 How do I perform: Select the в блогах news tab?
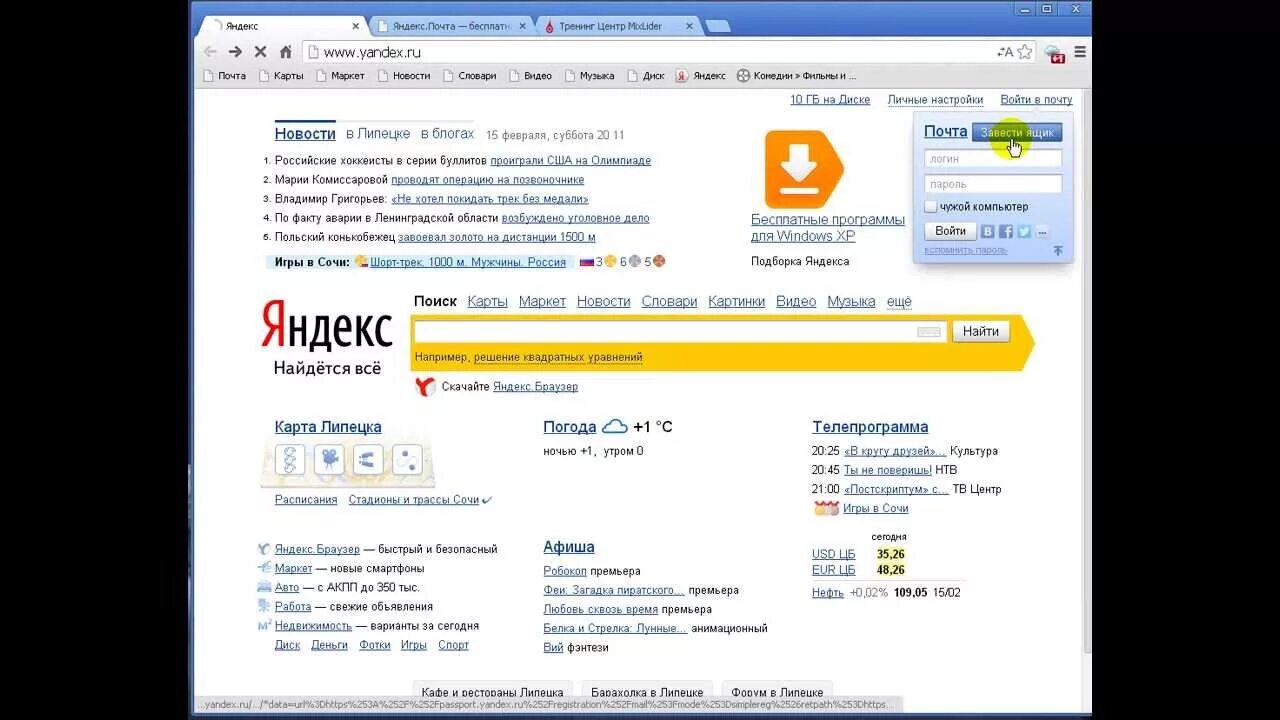pos(447,133)
